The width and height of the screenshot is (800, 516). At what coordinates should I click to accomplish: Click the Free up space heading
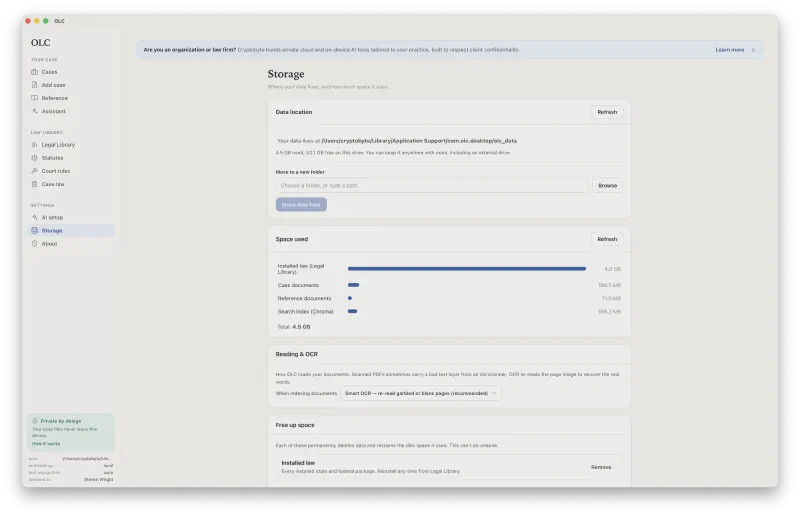295,425
